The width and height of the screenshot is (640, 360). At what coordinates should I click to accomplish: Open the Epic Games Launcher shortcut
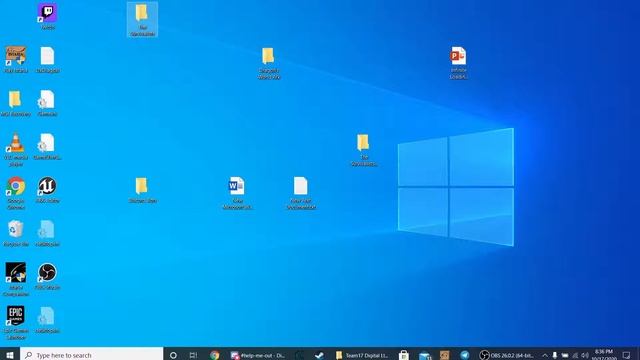[16, 322]
